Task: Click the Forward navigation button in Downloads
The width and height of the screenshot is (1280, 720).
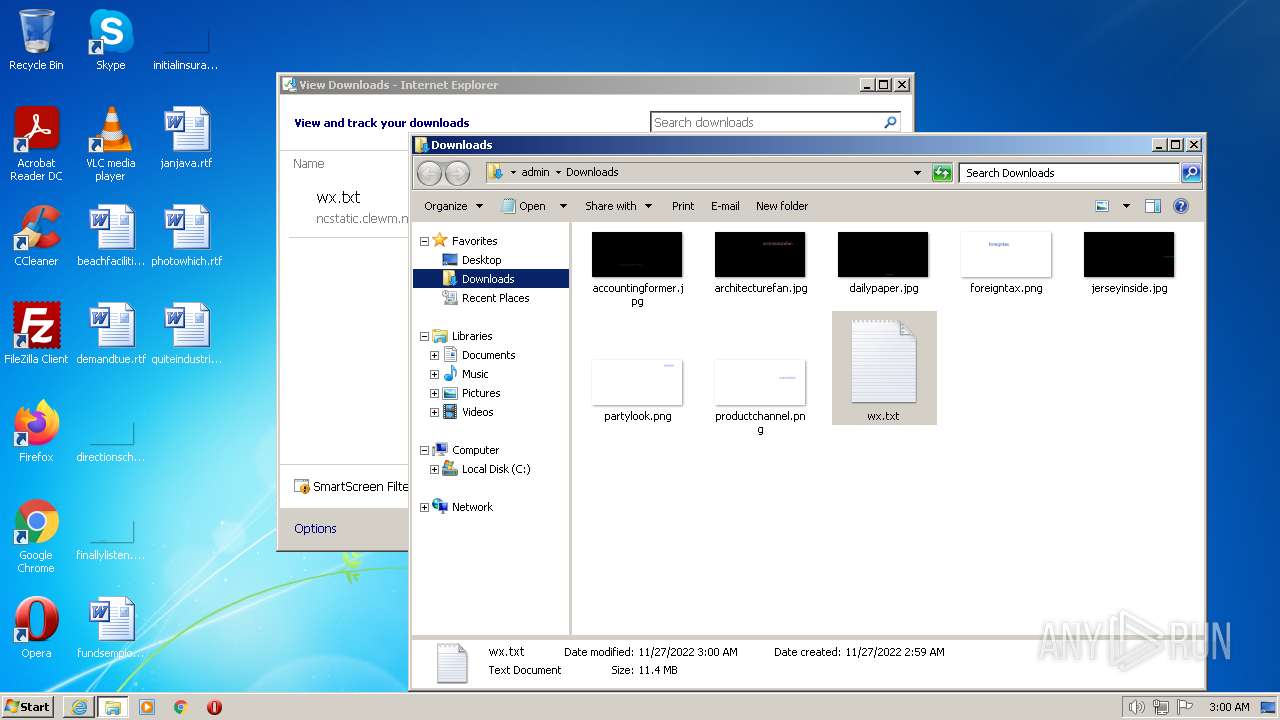Action: coord(457,173)
